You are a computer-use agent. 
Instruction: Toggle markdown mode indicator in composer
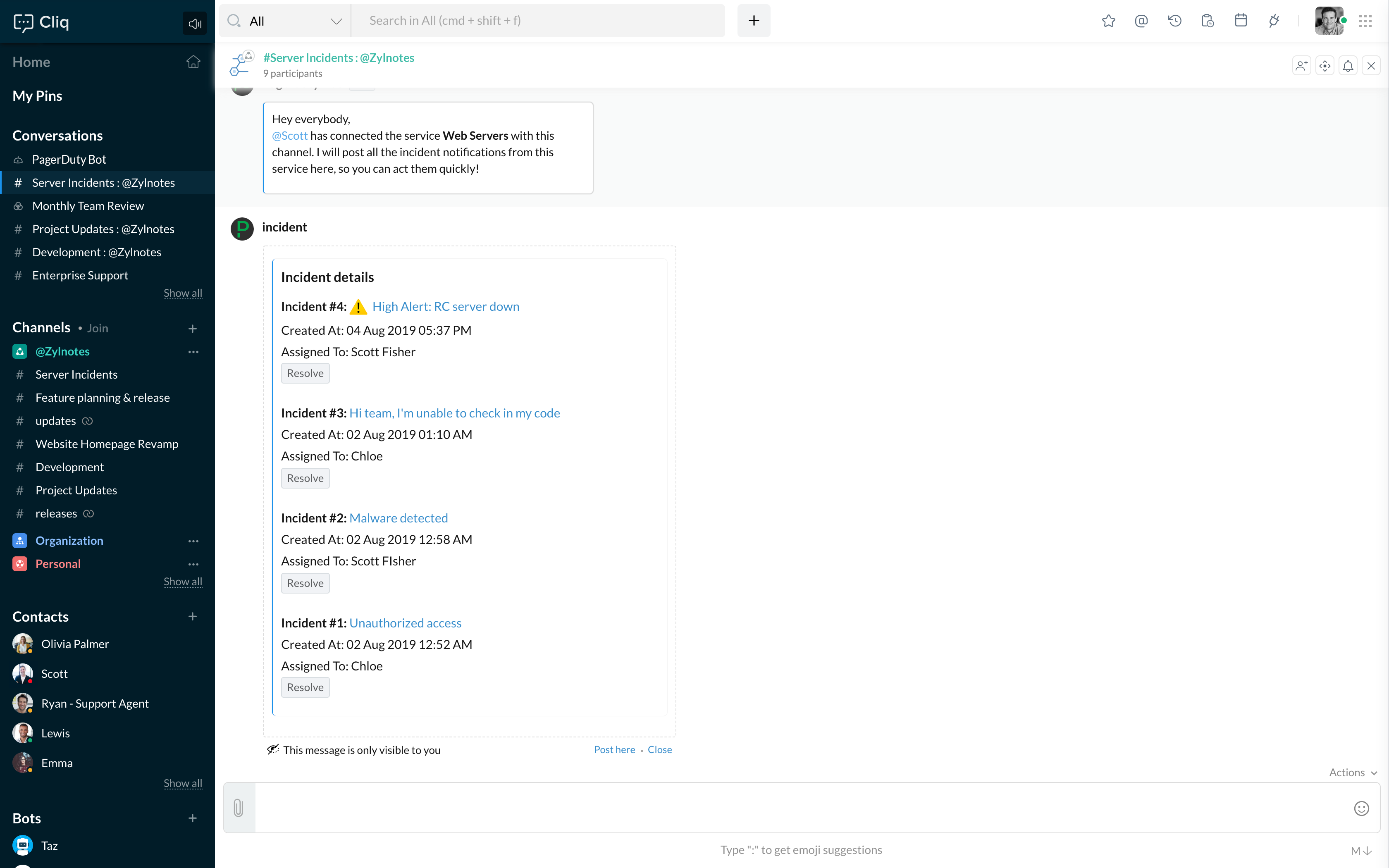(x=1360, y=851)
